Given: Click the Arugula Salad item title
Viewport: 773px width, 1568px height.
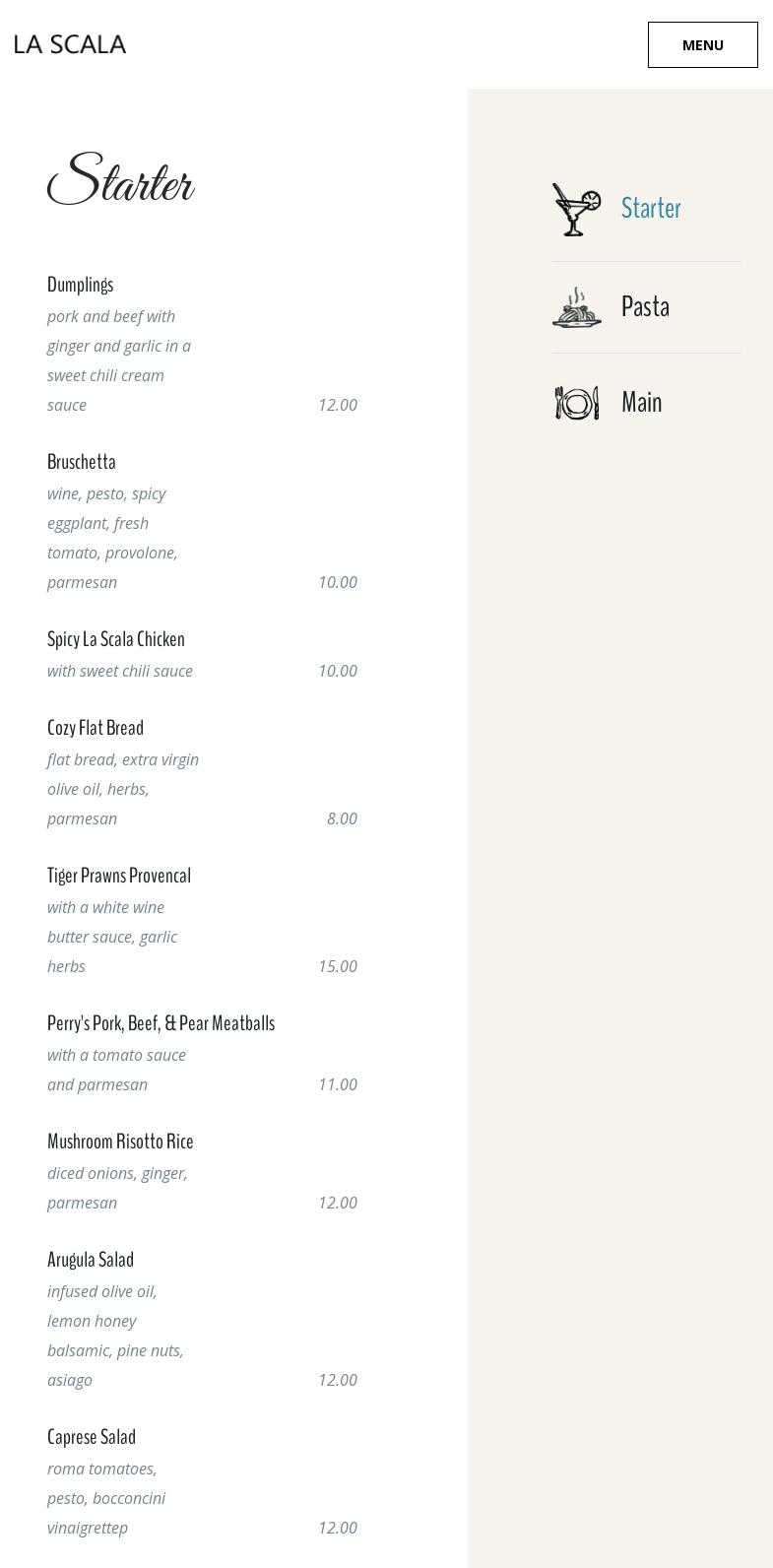Looking at the screenshot, I should coord(91,1260).
